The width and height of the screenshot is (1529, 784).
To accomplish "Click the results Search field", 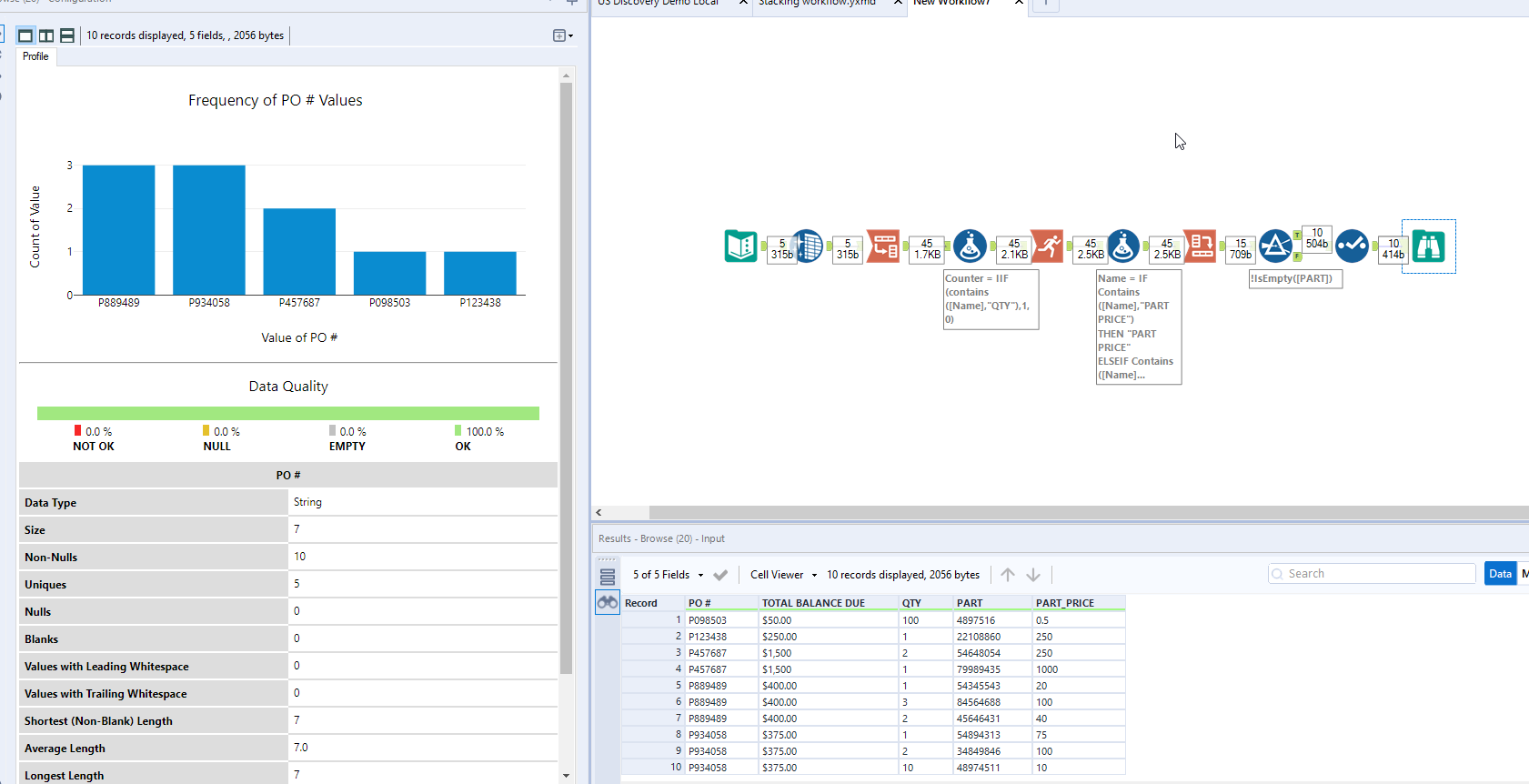I will coord(1372,574).
